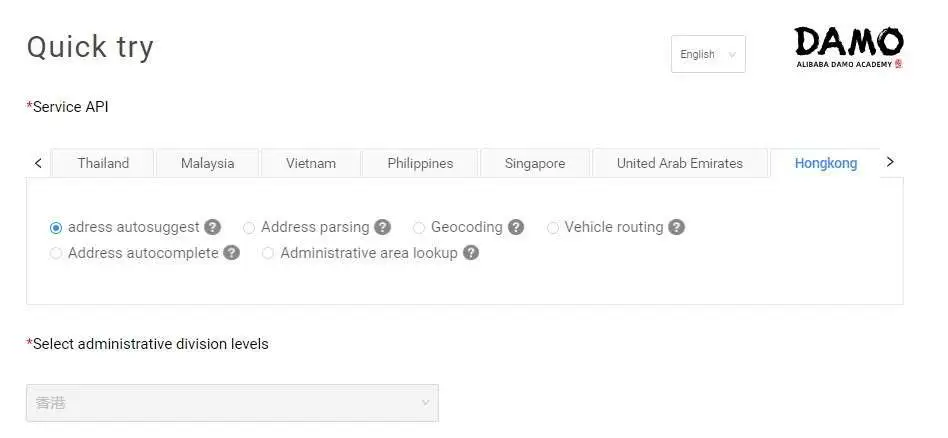Viewport: 948px width, 438px height.
Task: Show help for Address autocomplete
Action: click(232, 253)
